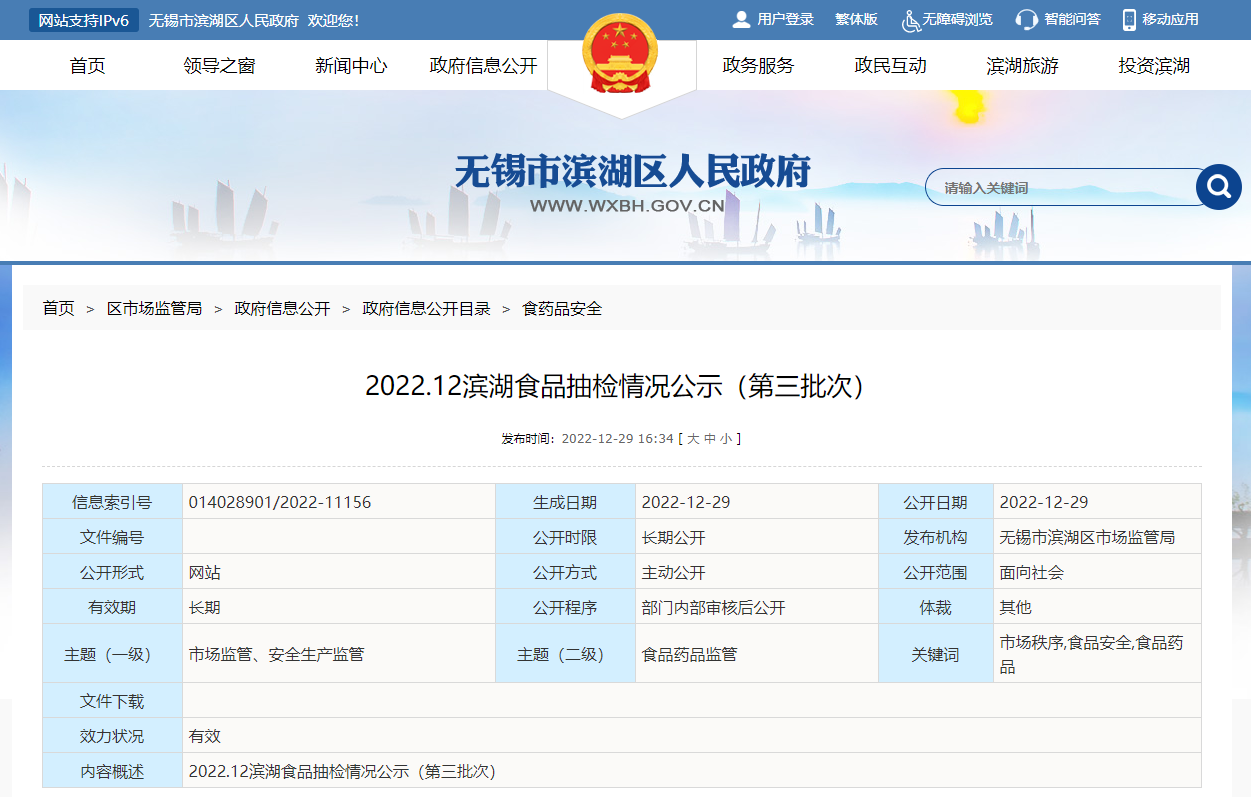Click the 食药品安全 breadcrumb link
This screenshot has width=1251, height=797.
(x=565, y=309)
